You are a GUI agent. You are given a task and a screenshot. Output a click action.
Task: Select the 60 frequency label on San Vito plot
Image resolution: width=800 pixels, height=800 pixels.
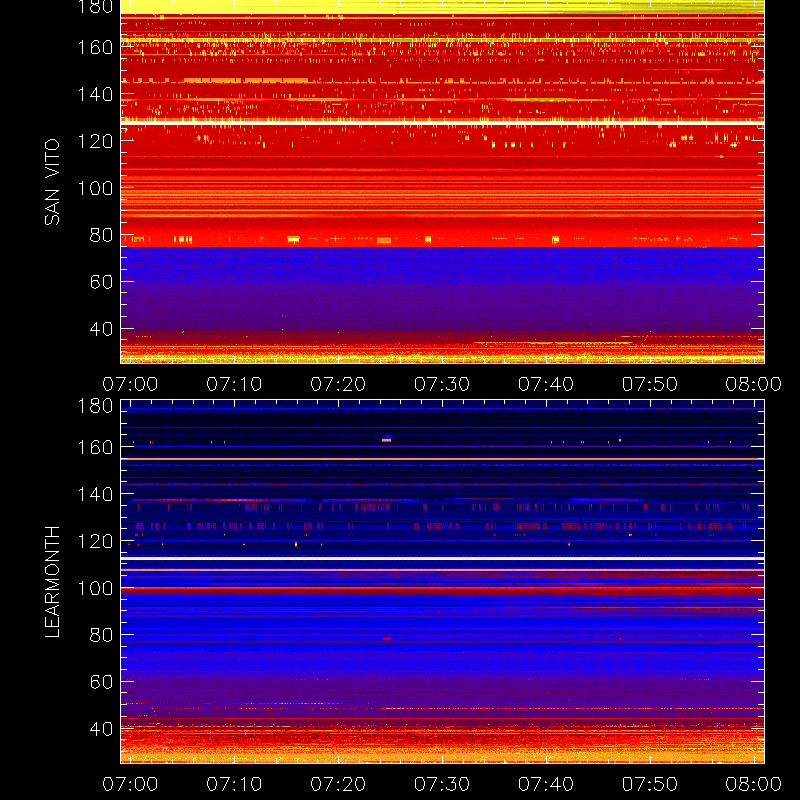pyautogui.click(x=101, y=282)
